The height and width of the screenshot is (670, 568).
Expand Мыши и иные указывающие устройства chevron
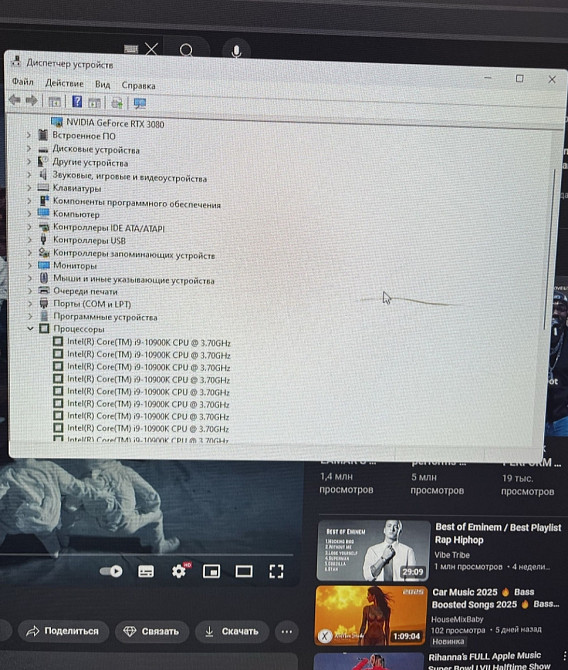click(x=29, y=278)
